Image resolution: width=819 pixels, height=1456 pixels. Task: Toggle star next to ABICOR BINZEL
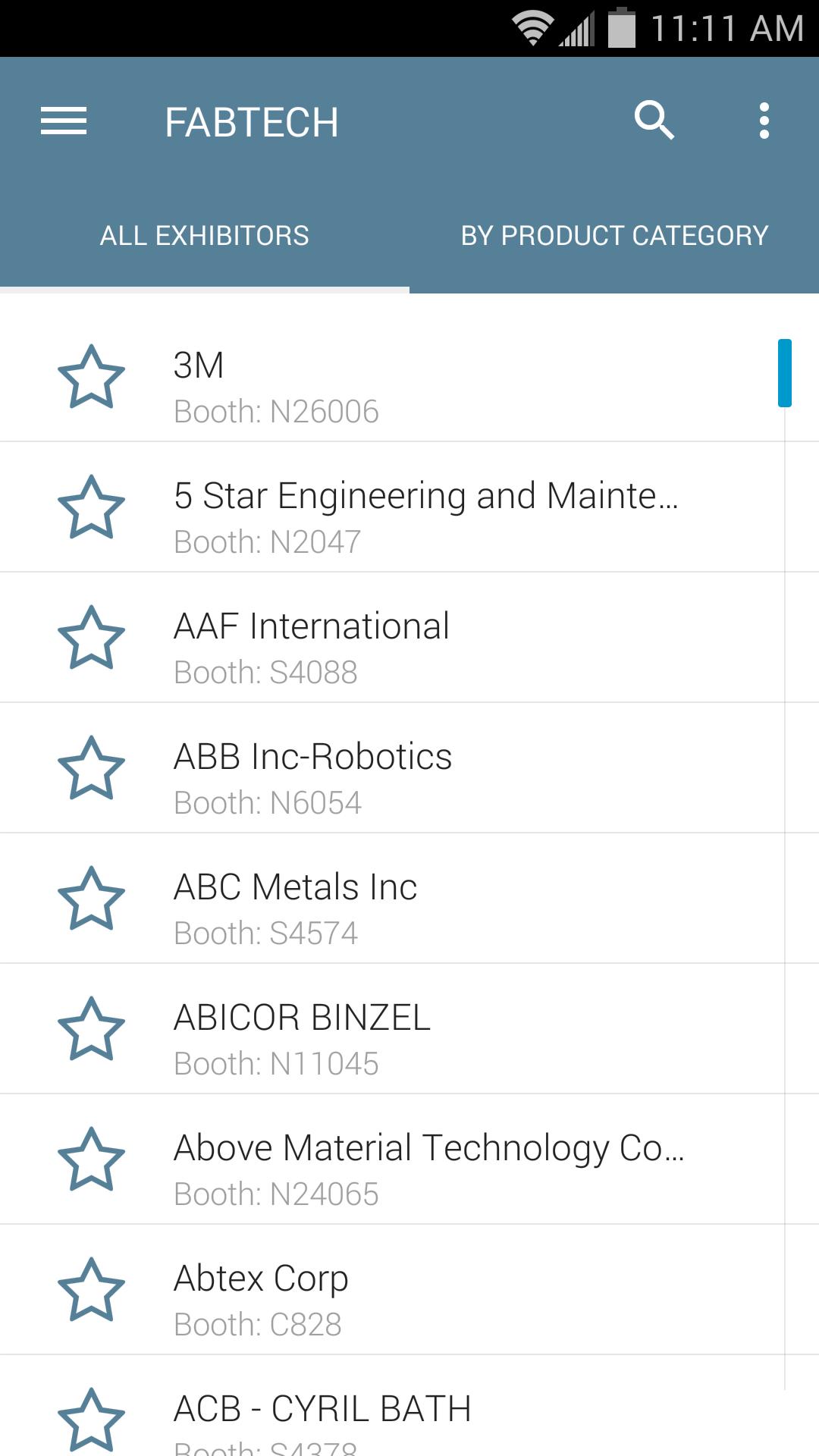click(x=92, y=1029)
